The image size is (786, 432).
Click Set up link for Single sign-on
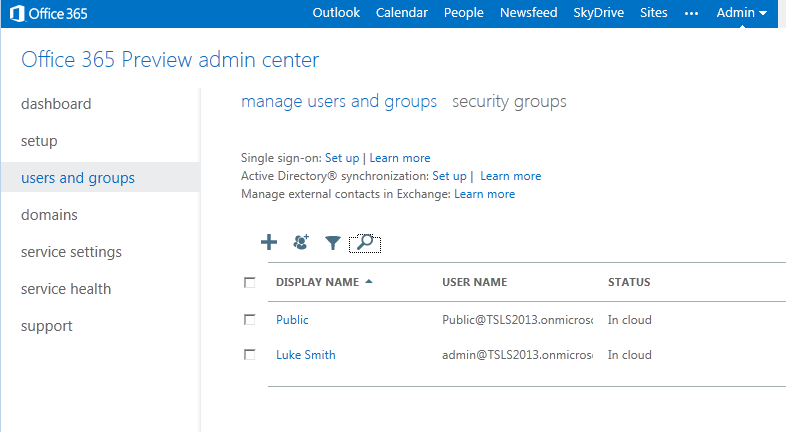(342, 158)
